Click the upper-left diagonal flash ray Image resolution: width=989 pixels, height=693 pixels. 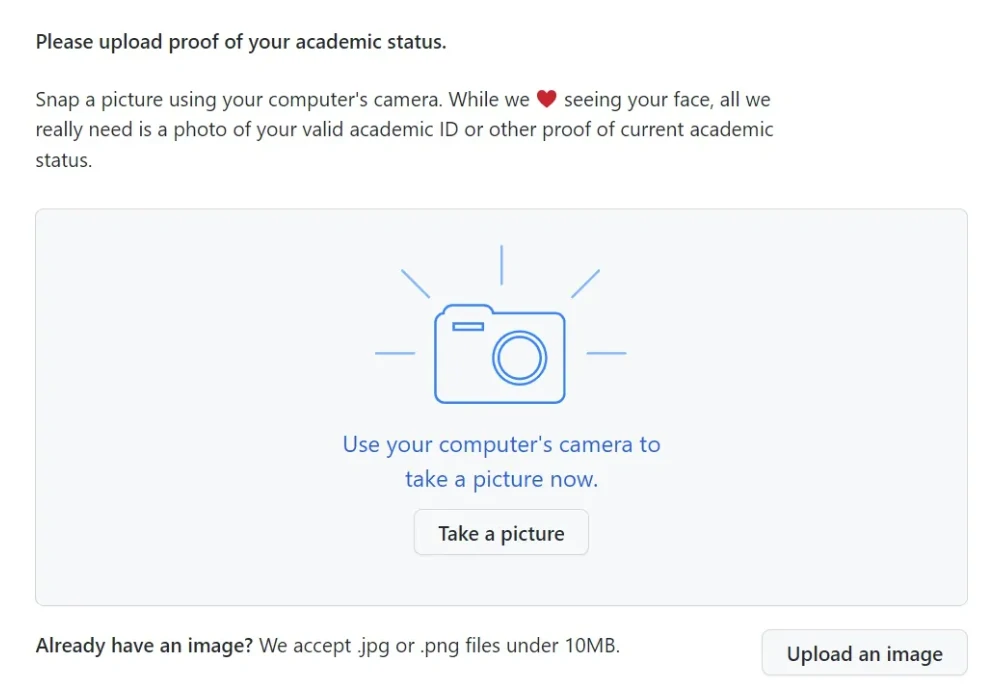[x=415, y=283]
